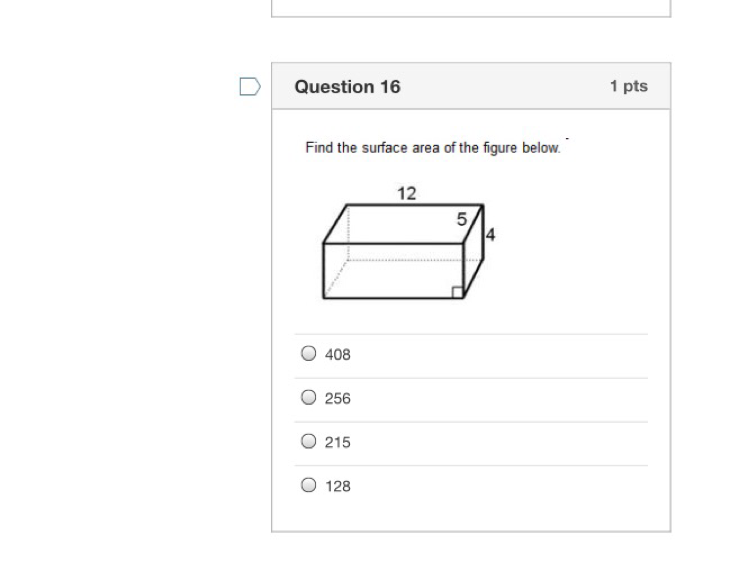748x572 pixels.
Task: Click the '215' answer label text
Action: pos(338,442)
